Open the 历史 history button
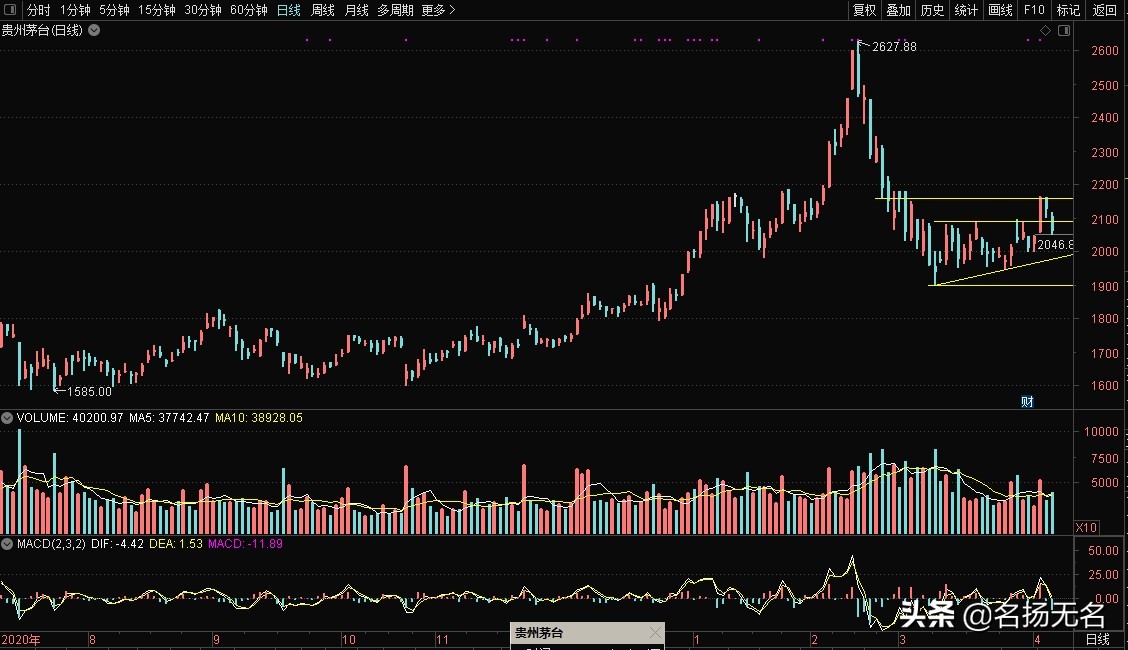The width and height of the screenshot is (1128, 650). (x=932, y=10)
